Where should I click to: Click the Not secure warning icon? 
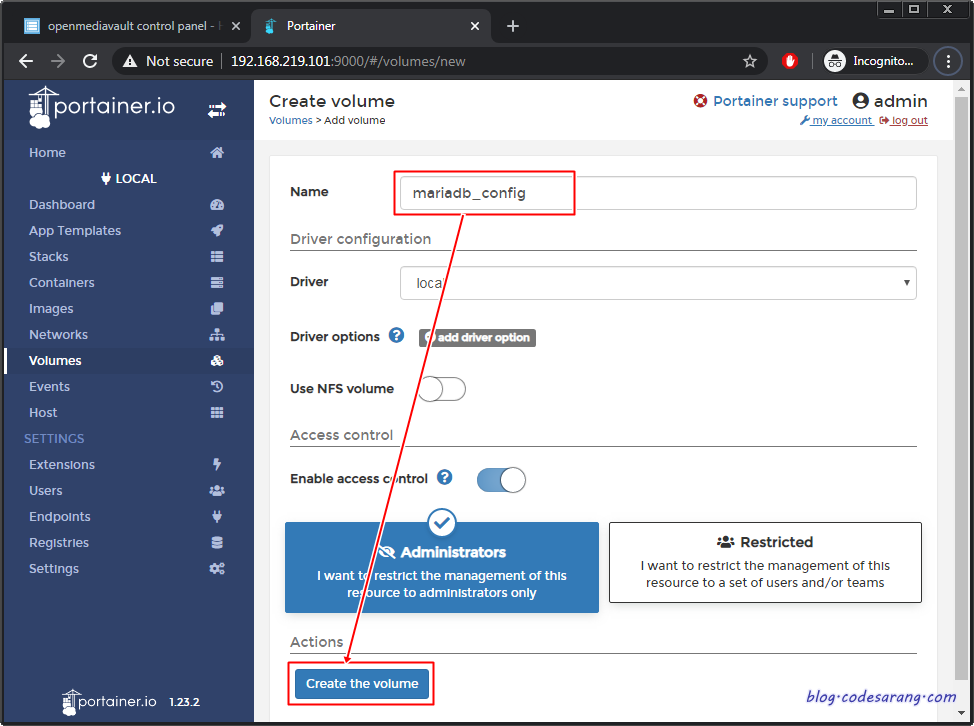click(x=130, y=61)
